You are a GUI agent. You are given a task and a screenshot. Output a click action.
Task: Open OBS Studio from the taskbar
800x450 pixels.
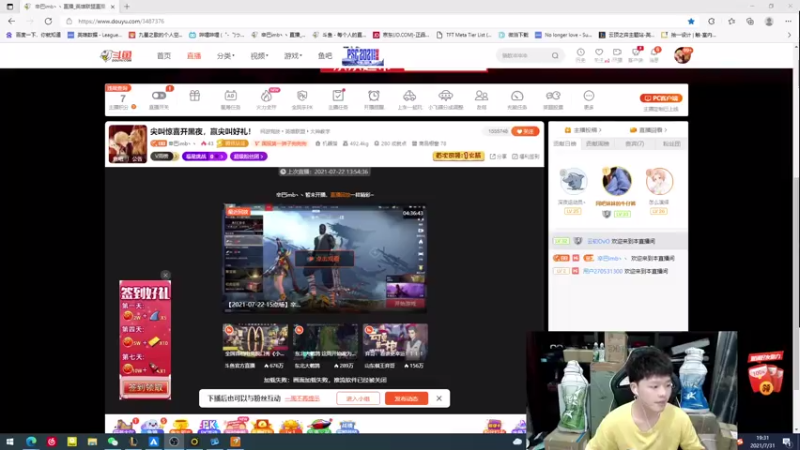[x=174, y=442]
